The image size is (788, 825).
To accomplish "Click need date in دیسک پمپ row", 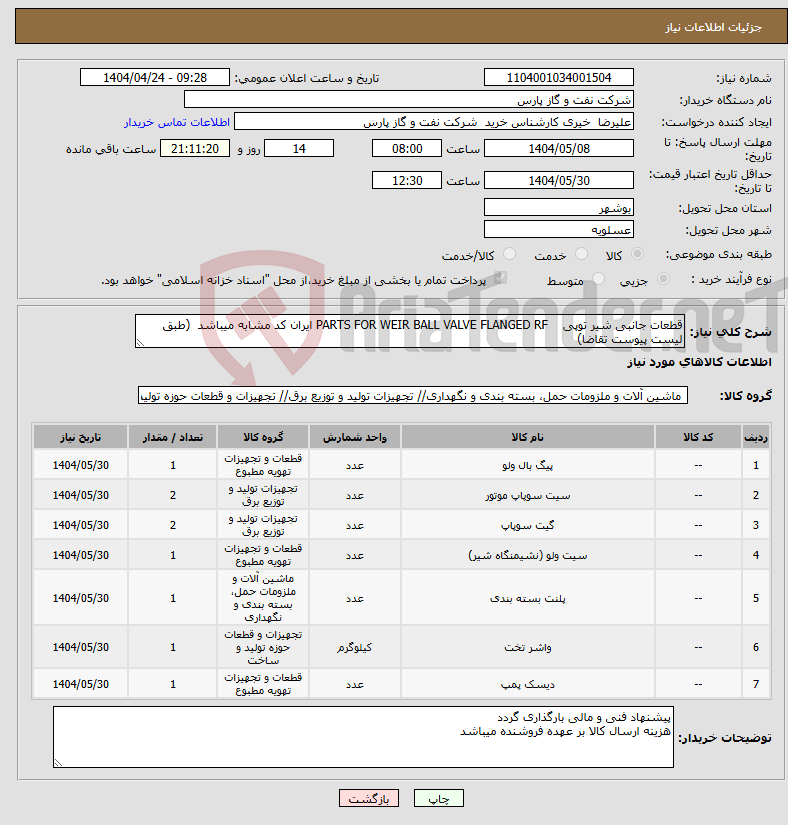I will click(x=80, y=684).
